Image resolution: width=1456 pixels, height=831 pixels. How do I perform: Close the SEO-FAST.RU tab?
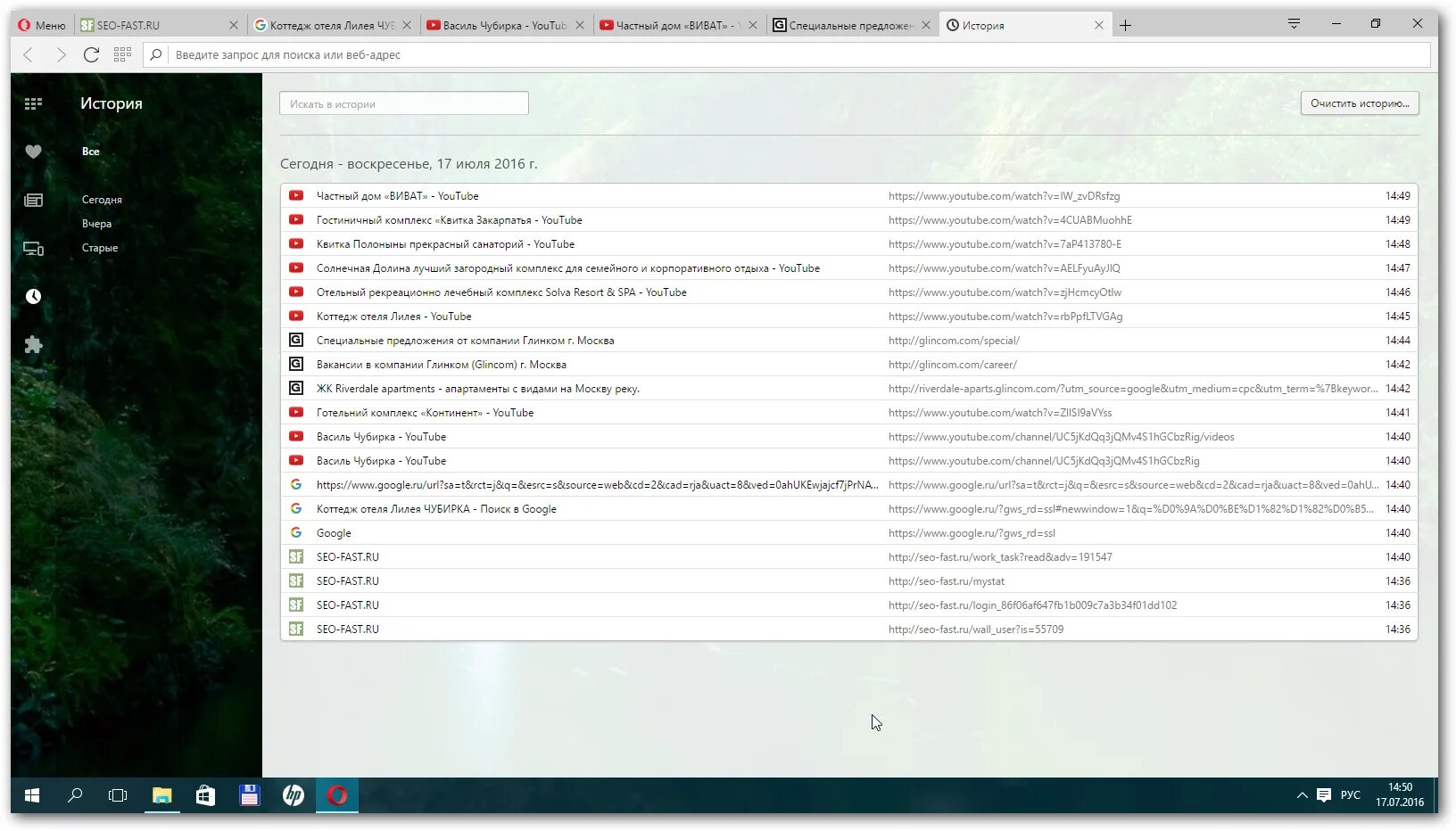(x=234, y=26)
